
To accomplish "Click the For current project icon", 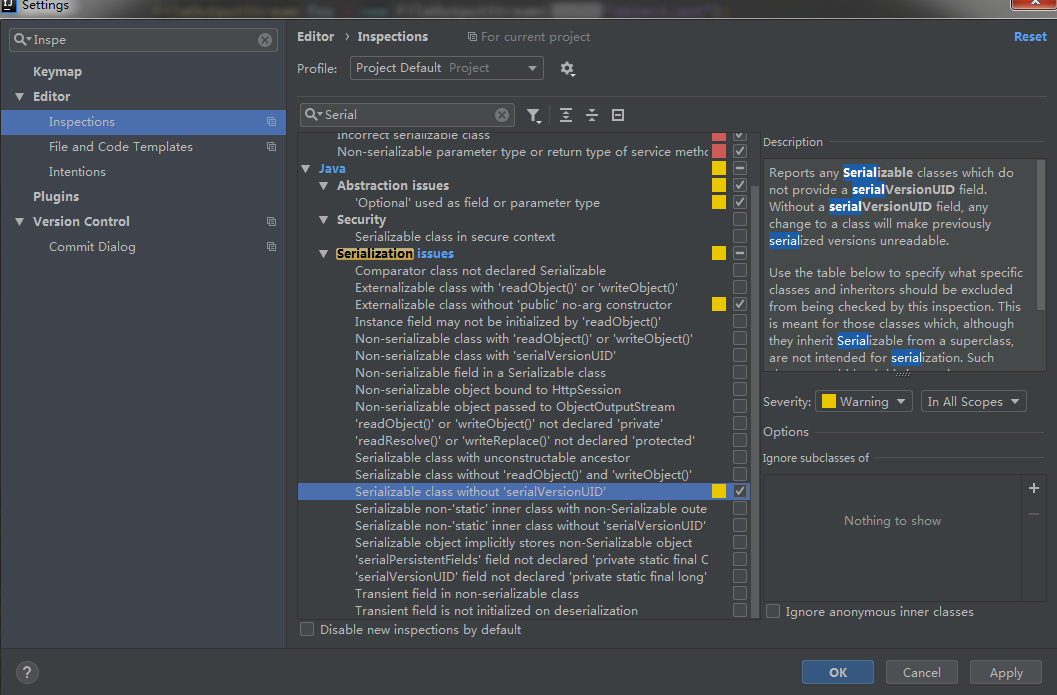I will point(473,37).
